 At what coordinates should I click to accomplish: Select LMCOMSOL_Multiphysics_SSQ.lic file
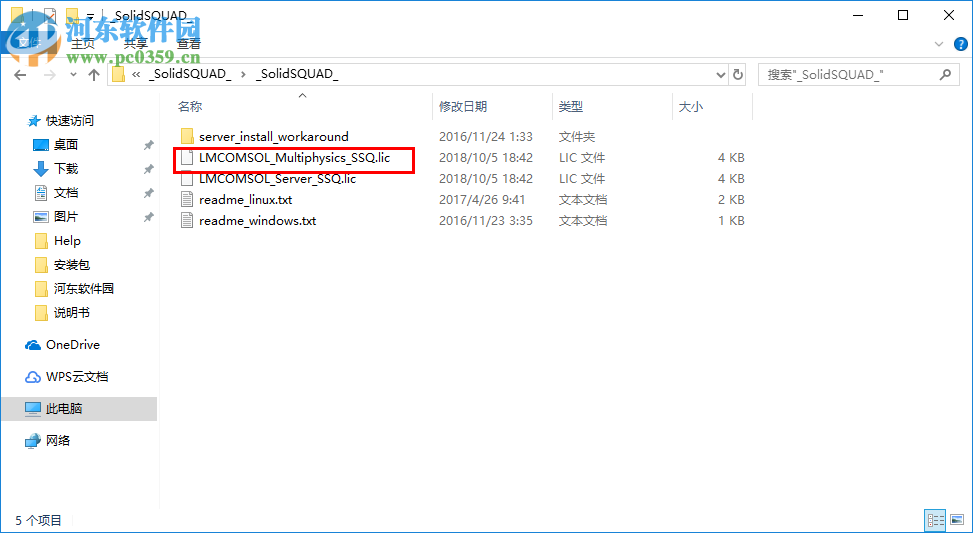tap(294, 158)
